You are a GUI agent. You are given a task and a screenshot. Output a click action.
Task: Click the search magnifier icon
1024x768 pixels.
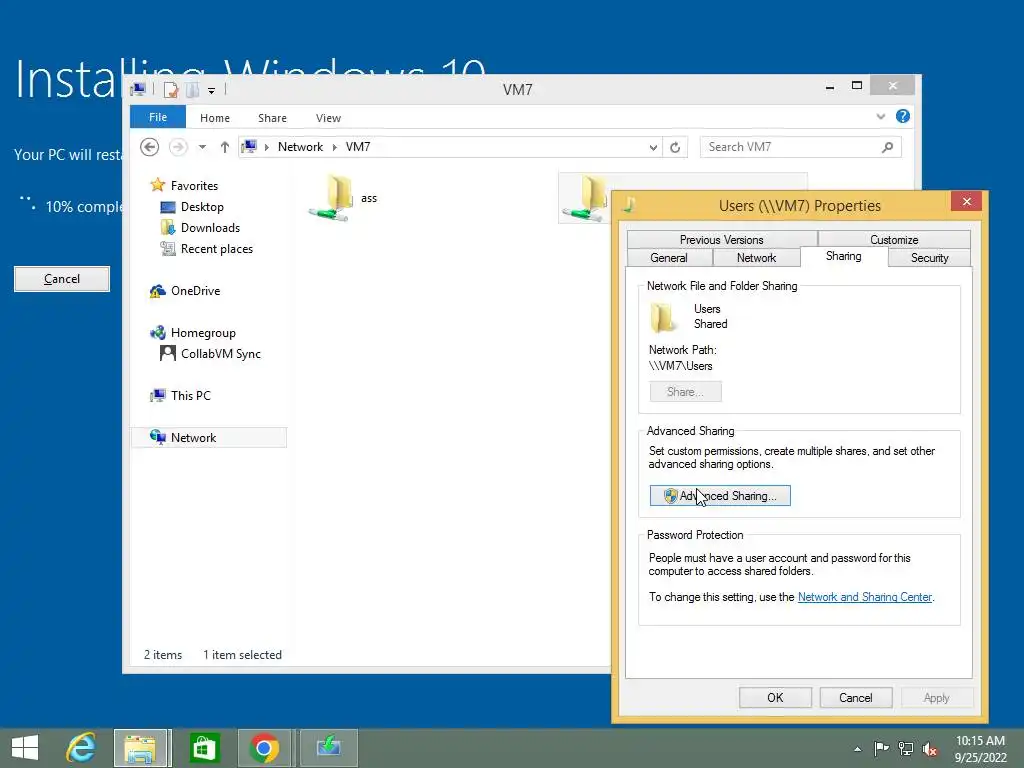point(887,147)
